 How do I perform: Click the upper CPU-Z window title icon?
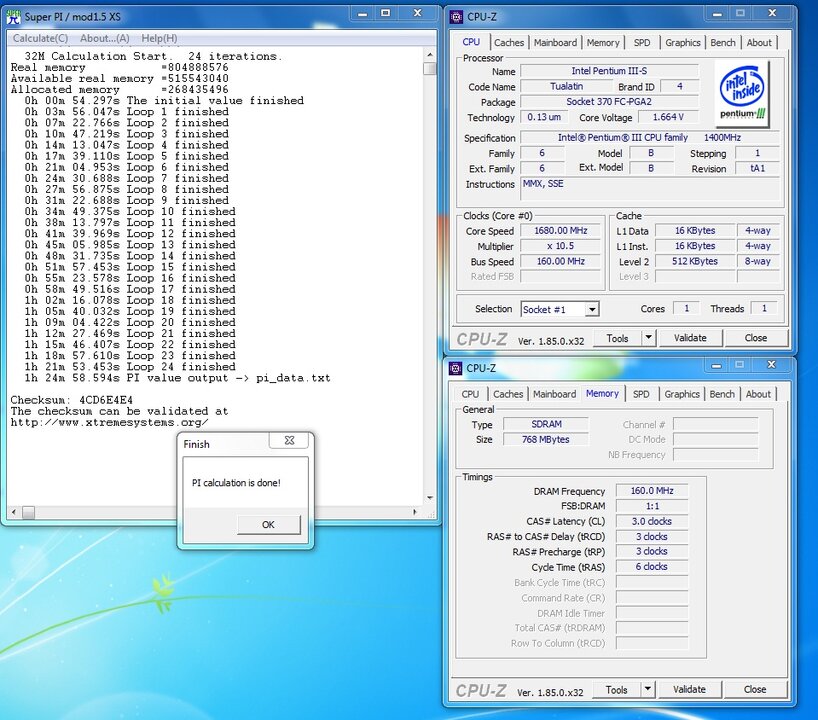click(456, 17)
